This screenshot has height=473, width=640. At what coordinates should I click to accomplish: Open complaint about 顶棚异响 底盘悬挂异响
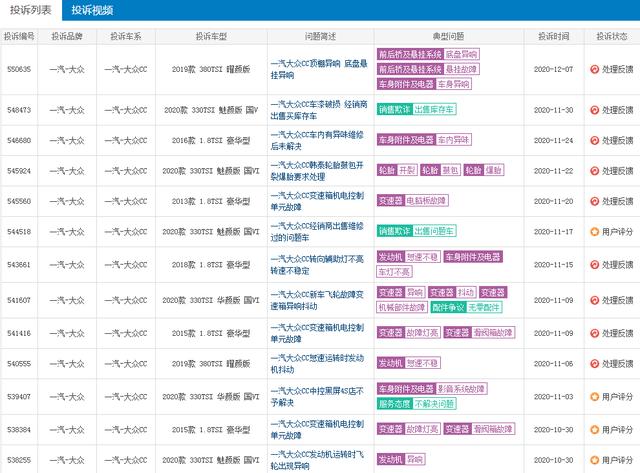(x=319, y=69)
